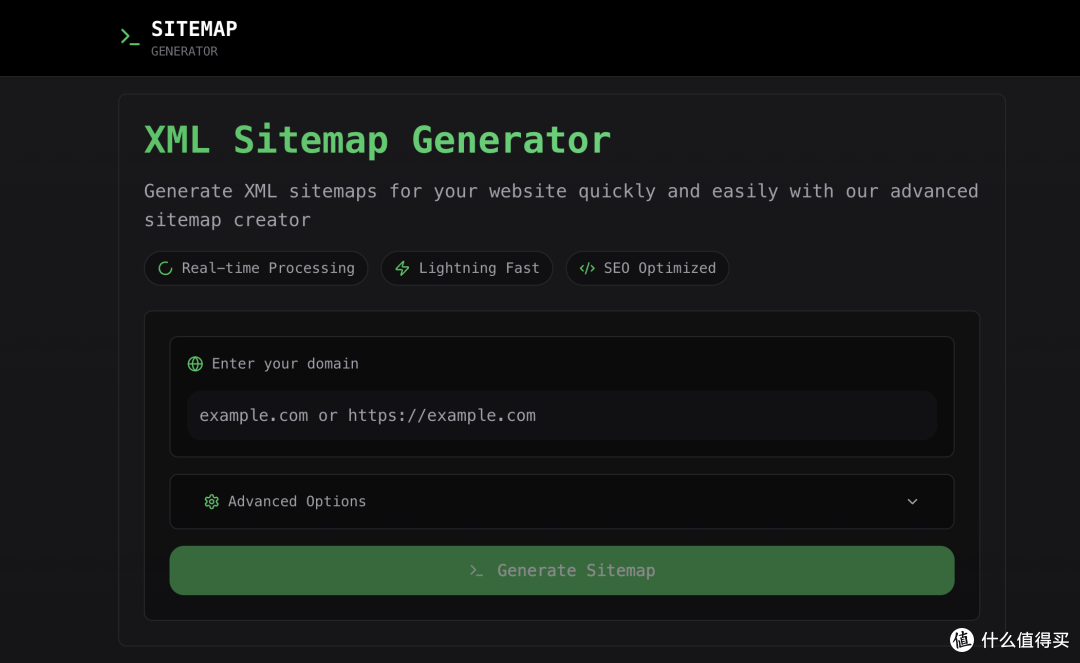This screenshot has width=1080, height=663.
Task: Click the terminal prompt logo icon in header
Action: coord(129,37)
